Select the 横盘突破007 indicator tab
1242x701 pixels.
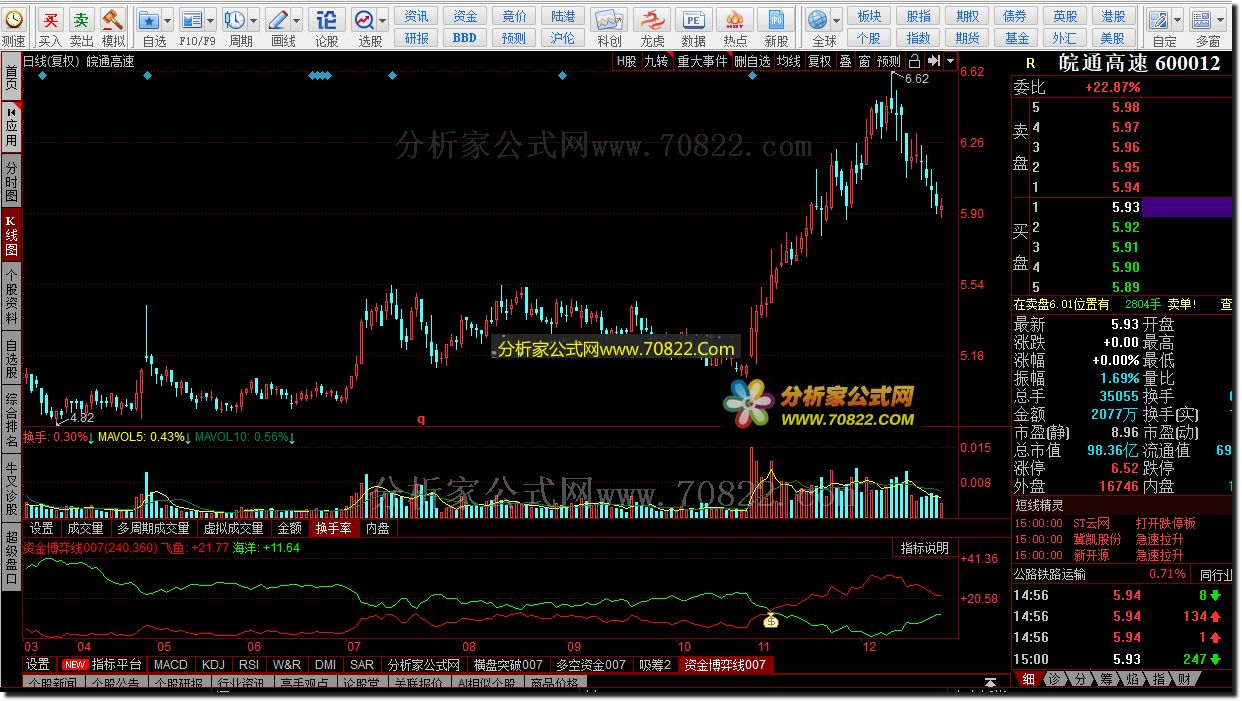tap(508, 664)
